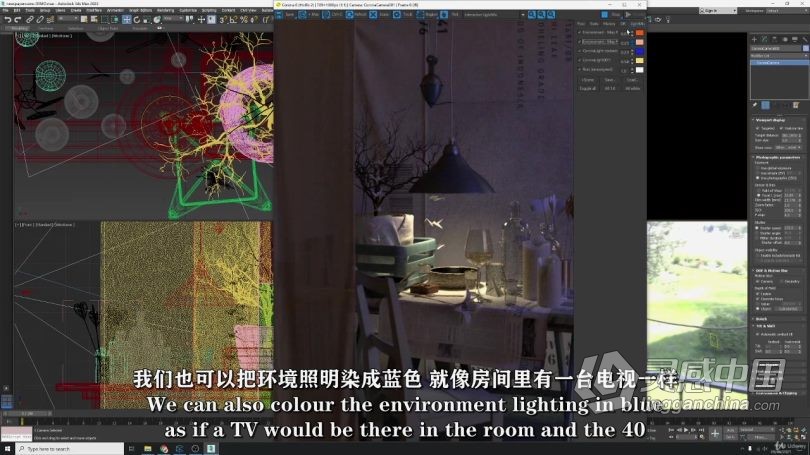Open the Create tab plus icon
This screenshot has height=455, width=810.
[x=754, y=39]
